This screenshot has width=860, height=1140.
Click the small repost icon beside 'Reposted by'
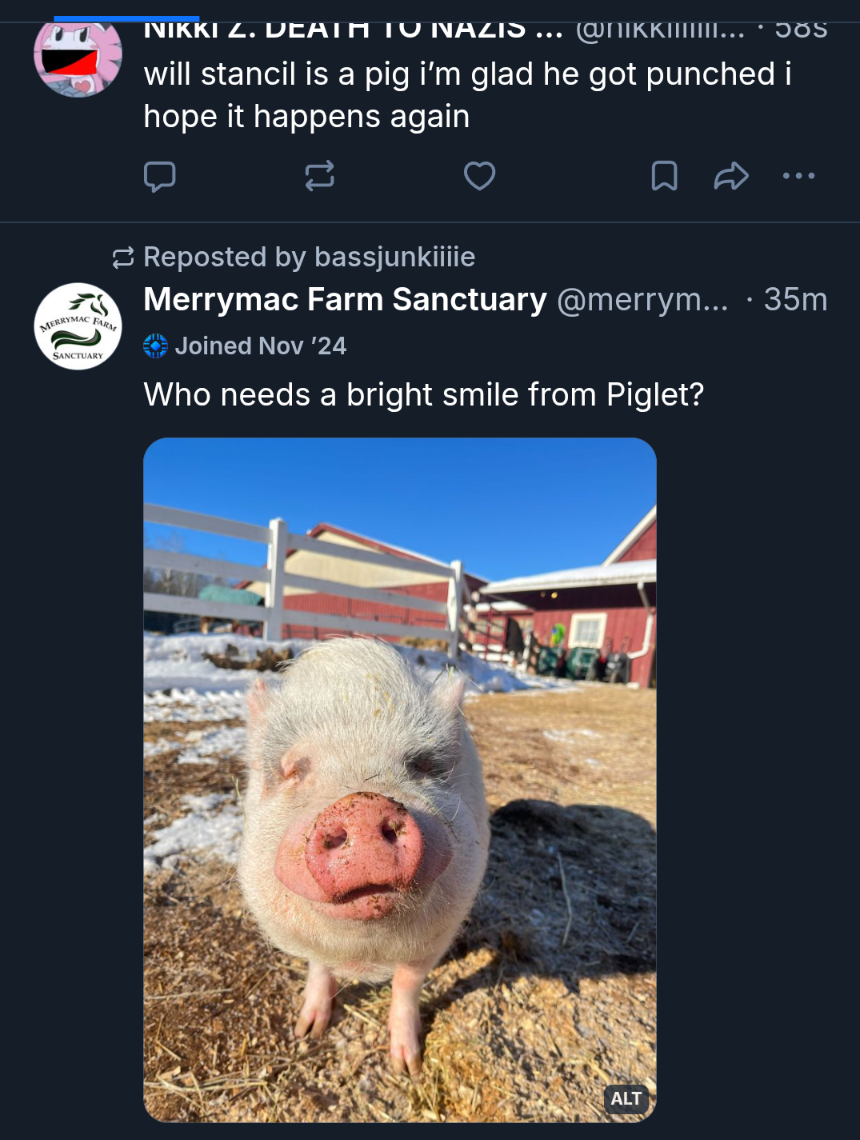click(x=123, y=258)
